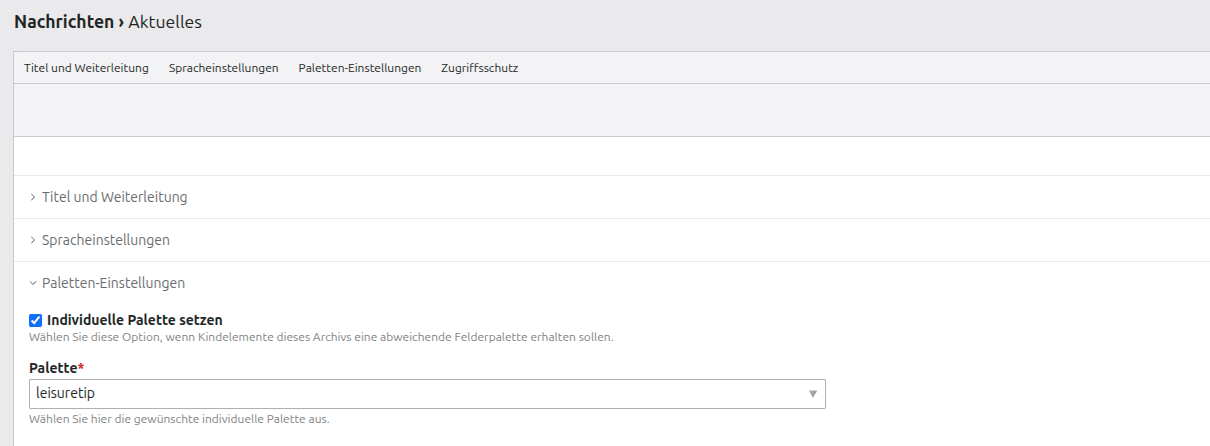This screenshot has height=446, width=1210.
Task: Click the chevron icon beside Spracheinstellungen section
Action: [33, 240]
